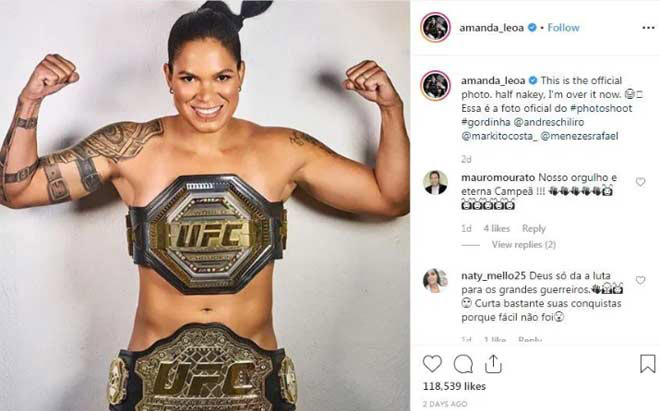Open the #gordinha hashtag link
Image resolution: width=660 pixels, height=411 pixels.
coord(486,122)
